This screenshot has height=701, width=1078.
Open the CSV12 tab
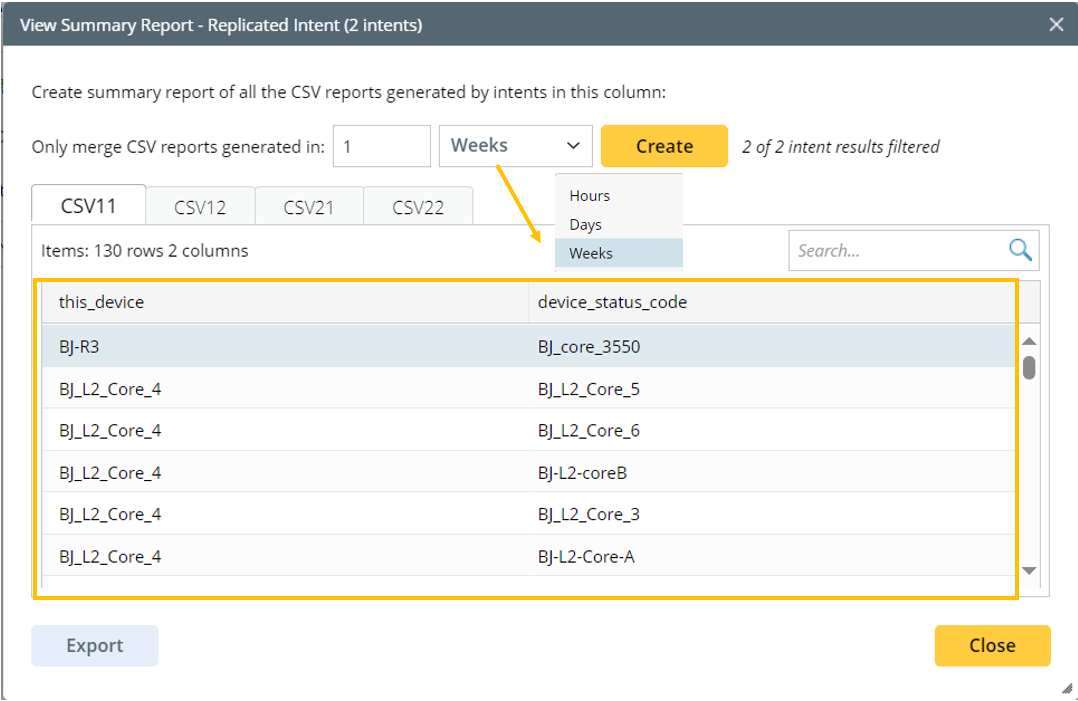(x=200, y=207)
